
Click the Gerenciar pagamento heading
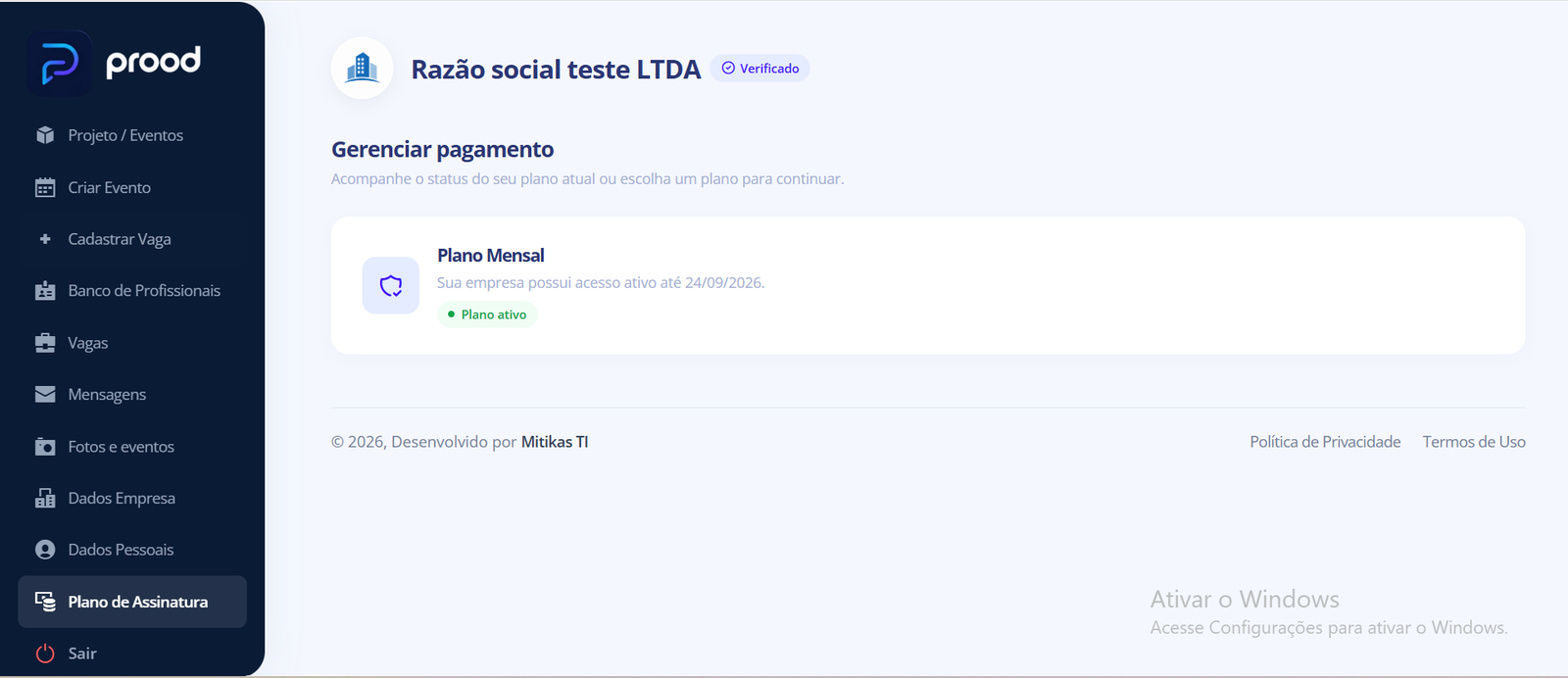(x=442, y=150)
